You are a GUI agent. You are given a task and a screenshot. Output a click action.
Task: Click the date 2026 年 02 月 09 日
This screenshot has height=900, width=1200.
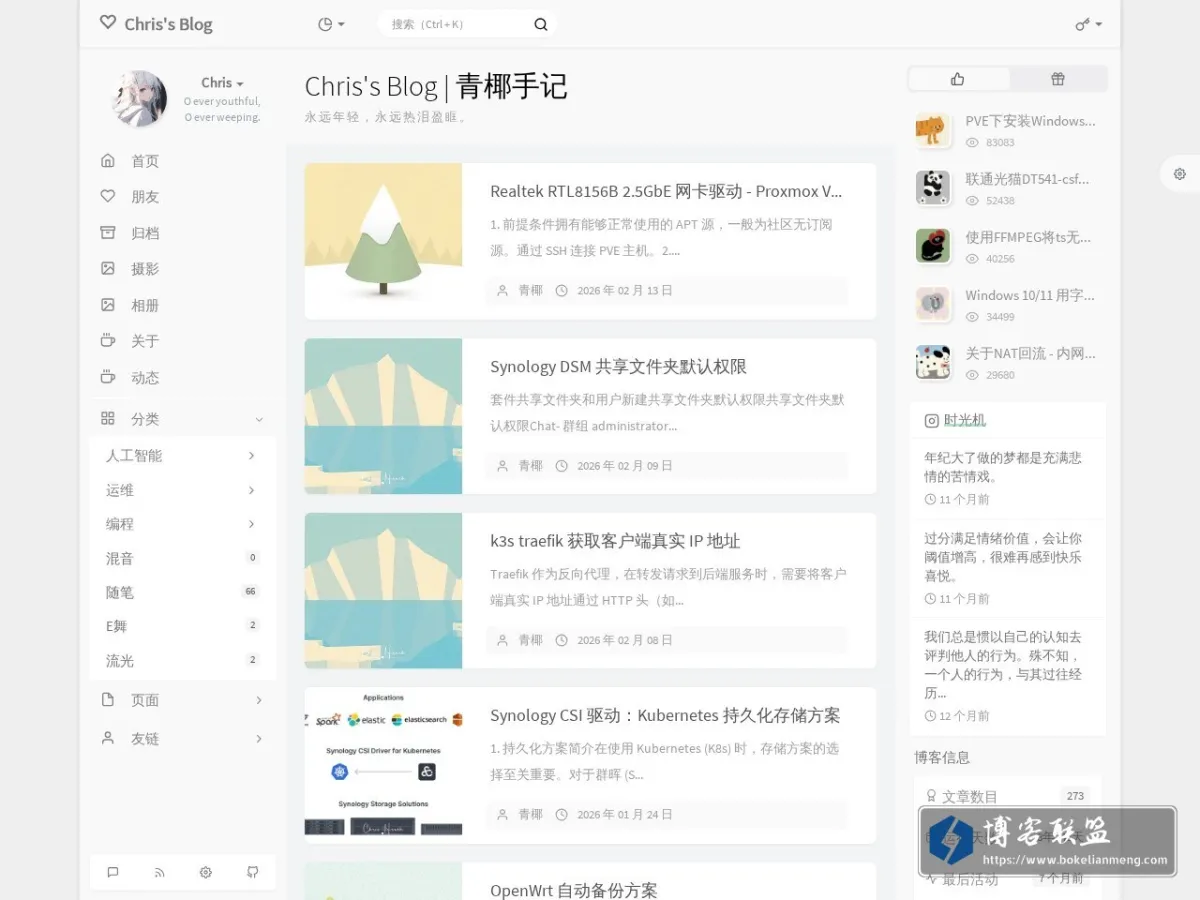[x=625, y=466]
